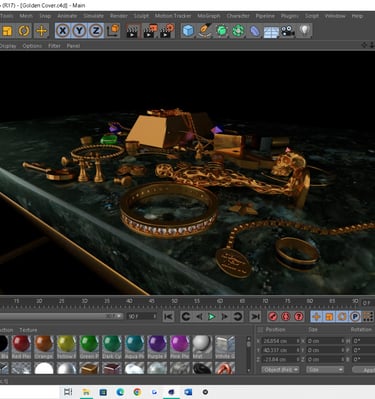
Task: Click Record Active Objects red button
Action: [x=273, y=316]
